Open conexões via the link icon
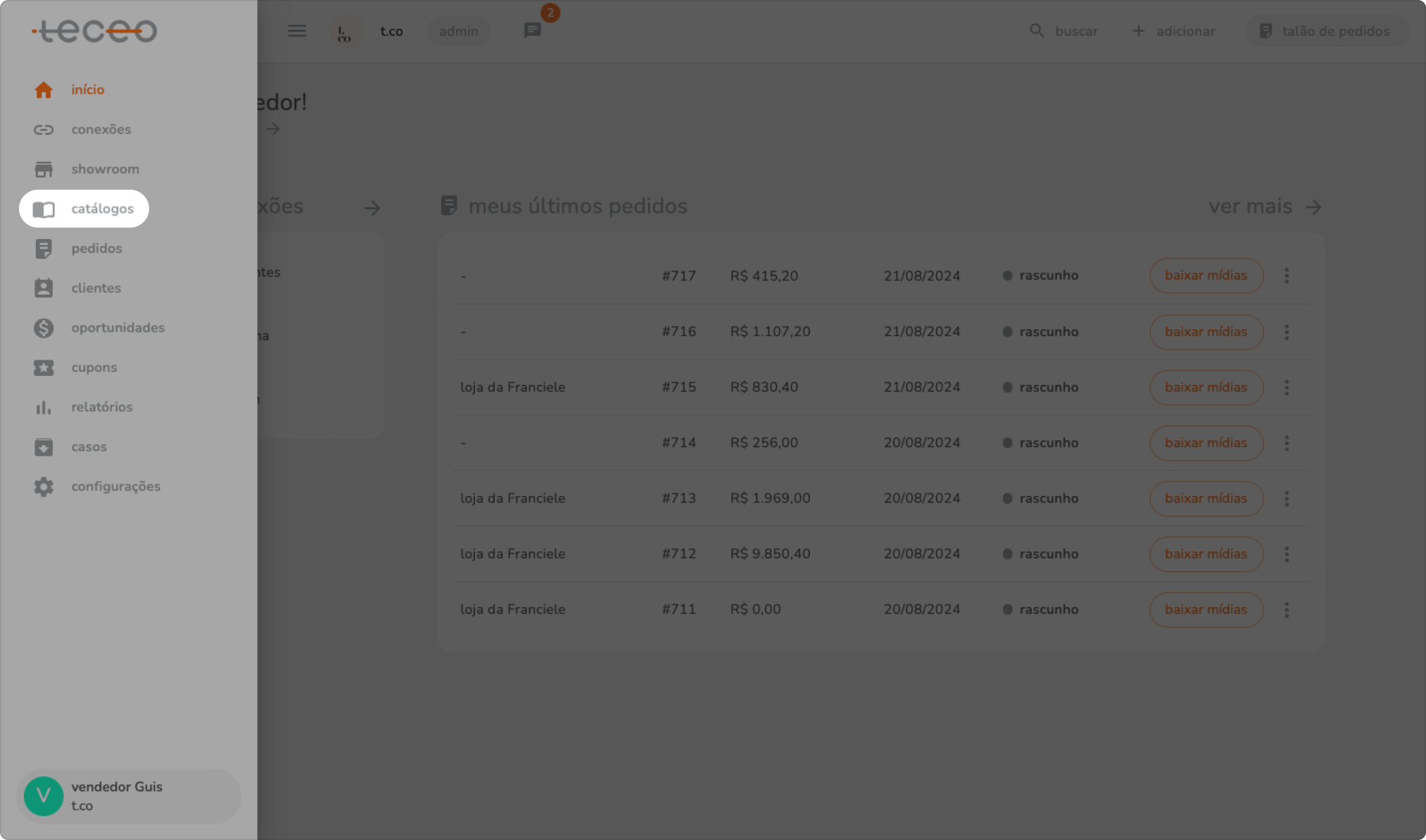Screen dimensions: 1426x840 [x=43, y=129]
